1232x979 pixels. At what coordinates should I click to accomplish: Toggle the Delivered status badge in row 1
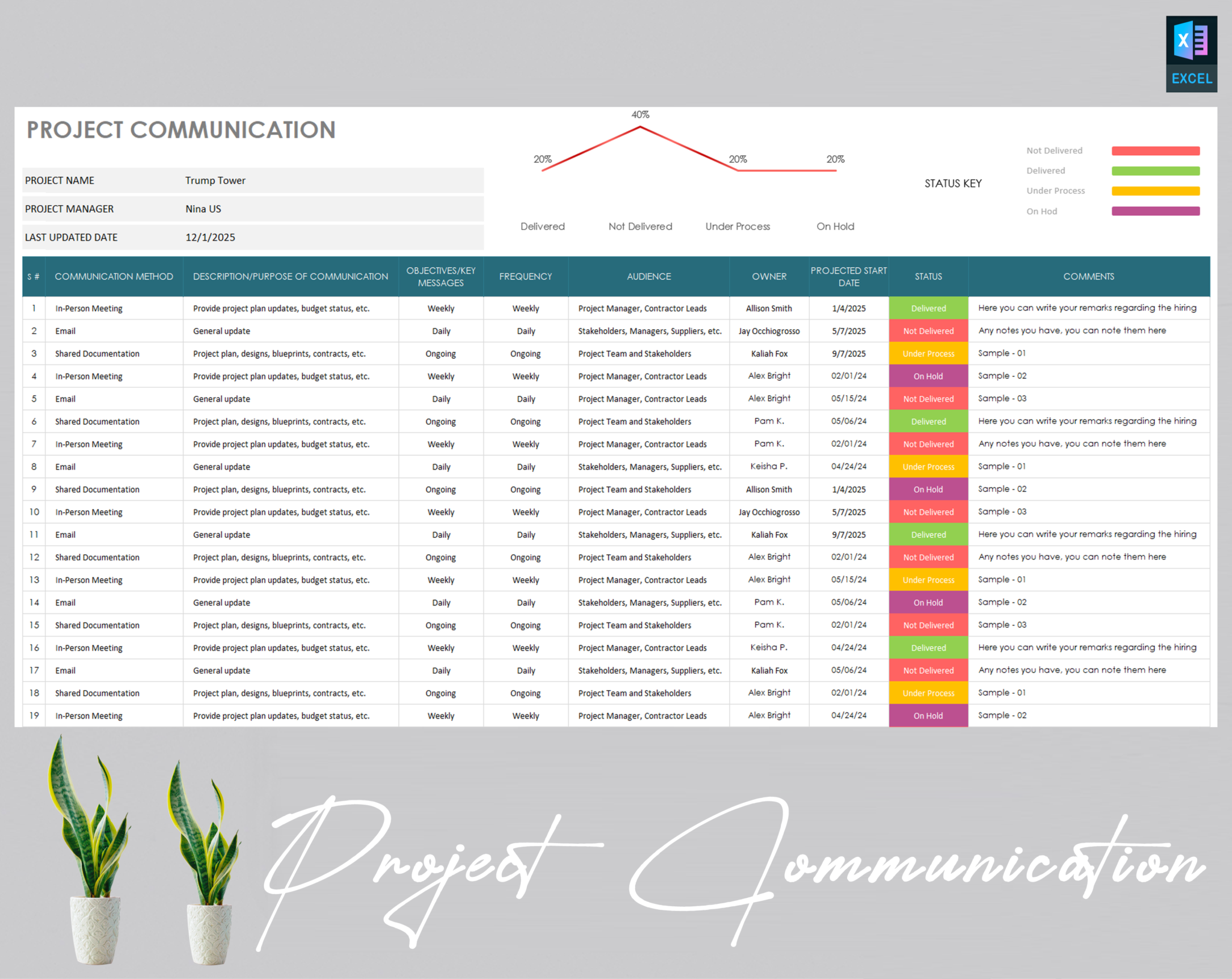click(x=928, y=308)
